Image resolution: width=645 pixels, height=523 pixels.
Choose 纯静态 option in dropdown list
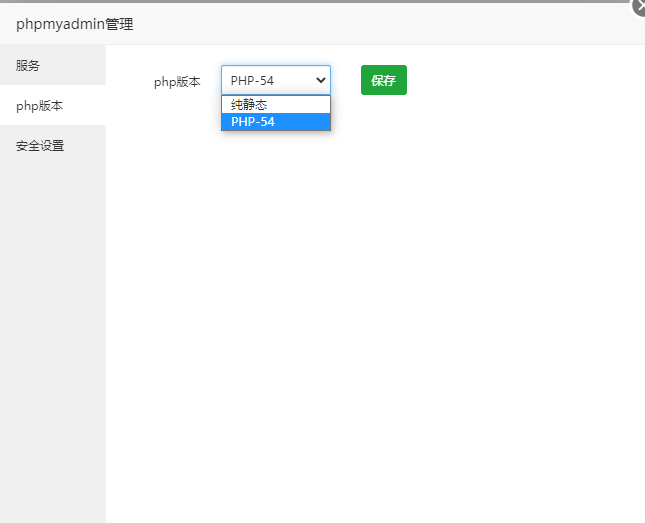(276, 105)
